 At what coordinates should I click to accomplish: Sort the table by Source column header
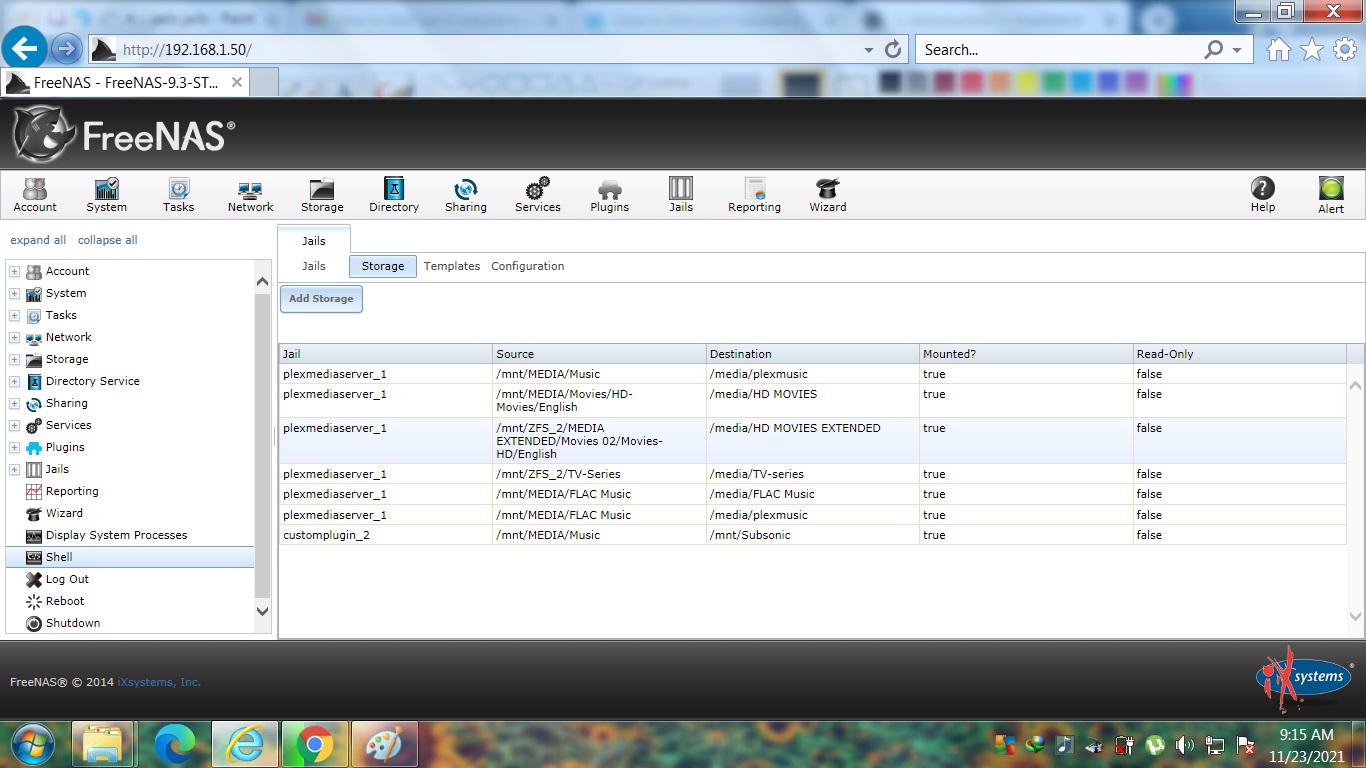(599, 354)
